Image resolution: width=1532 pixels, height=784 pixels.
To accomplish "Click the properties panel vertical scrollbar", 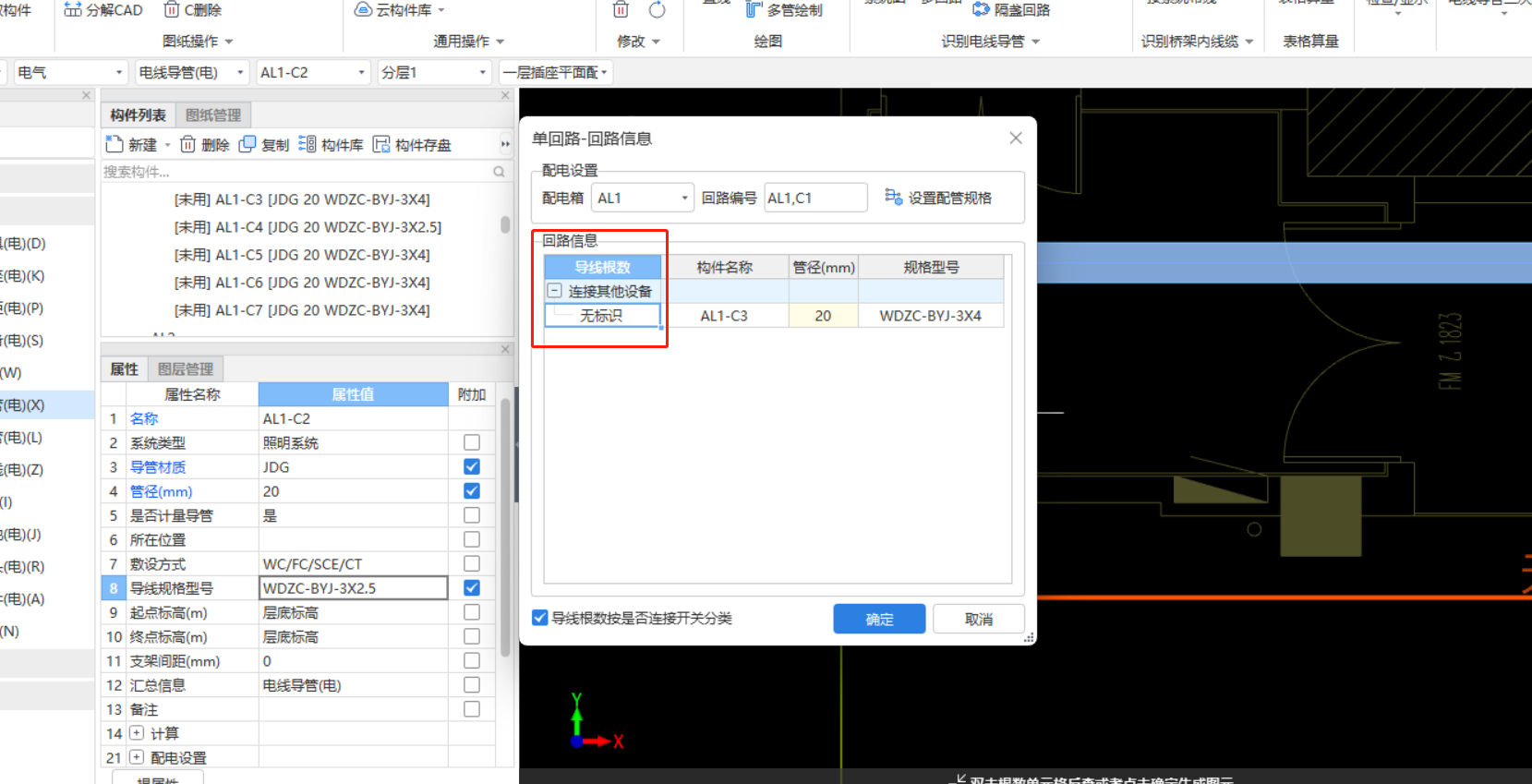I will click(x=505, y=526).
